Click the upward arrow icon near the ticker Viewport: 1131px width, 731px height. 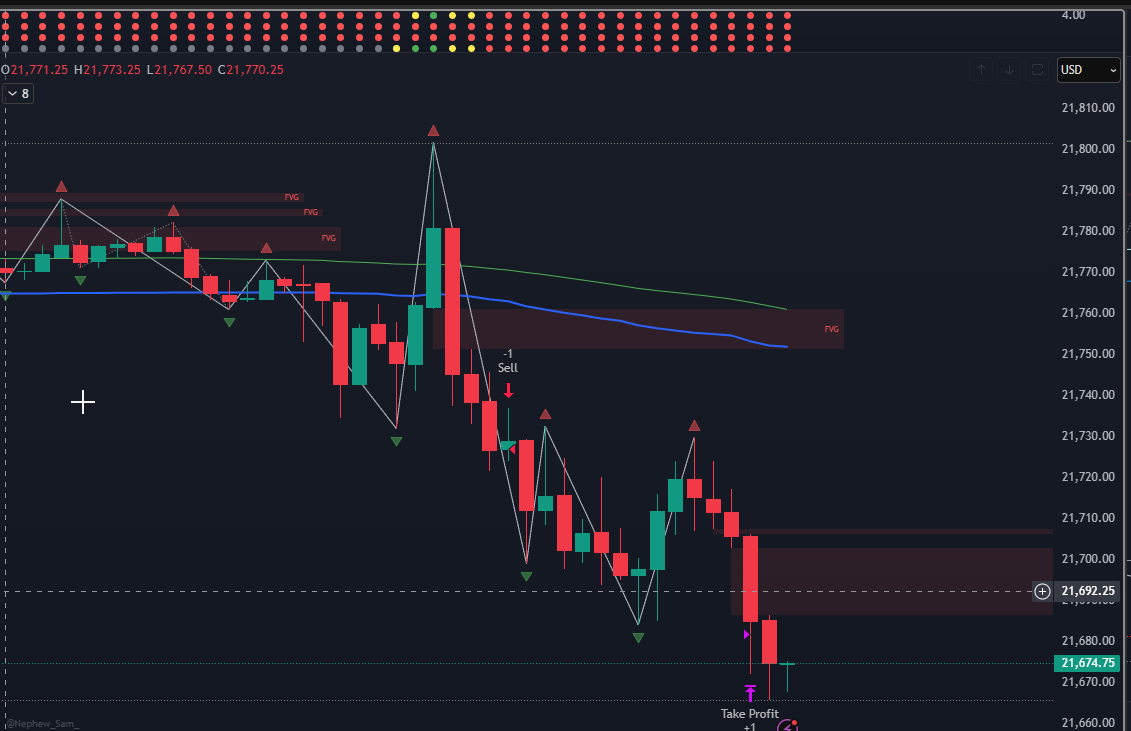click(x=980, y=69)
